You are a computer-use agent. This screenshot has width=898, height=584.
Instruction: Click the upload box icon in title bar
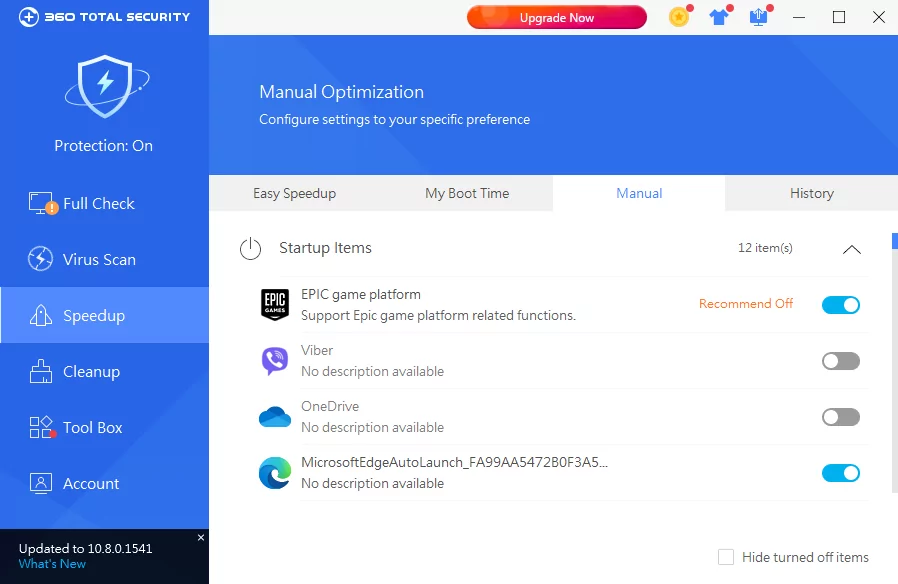[759, 17]
